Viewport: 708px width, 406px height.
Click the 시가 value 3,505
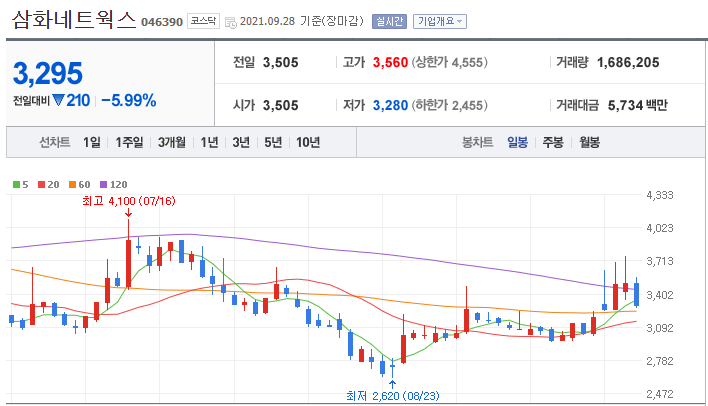(x=280, y=105)
